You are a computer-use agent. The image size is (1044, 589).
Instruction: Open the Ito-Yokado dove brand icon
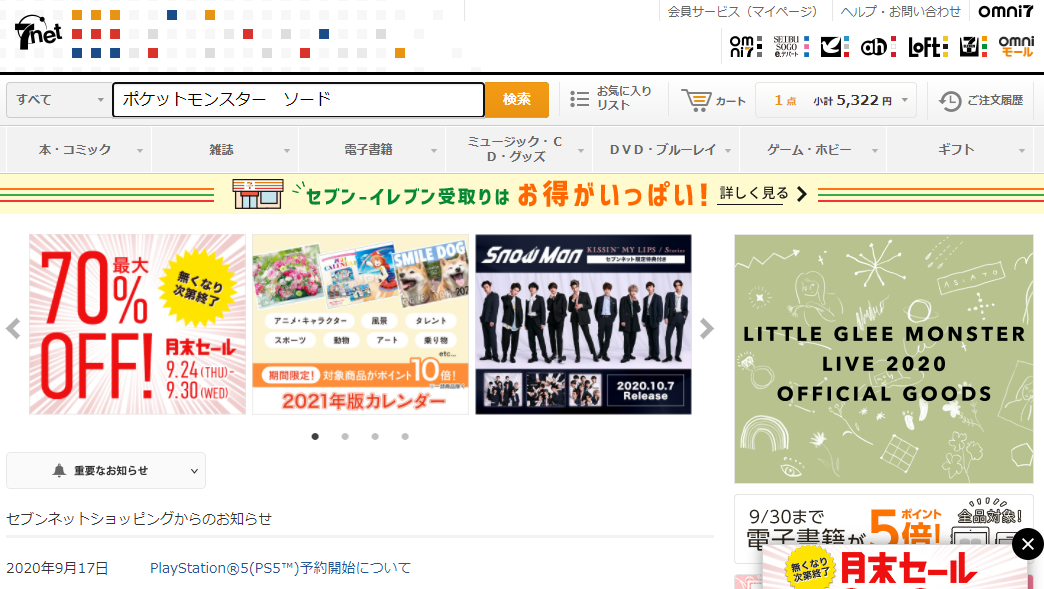coord(835,47)
